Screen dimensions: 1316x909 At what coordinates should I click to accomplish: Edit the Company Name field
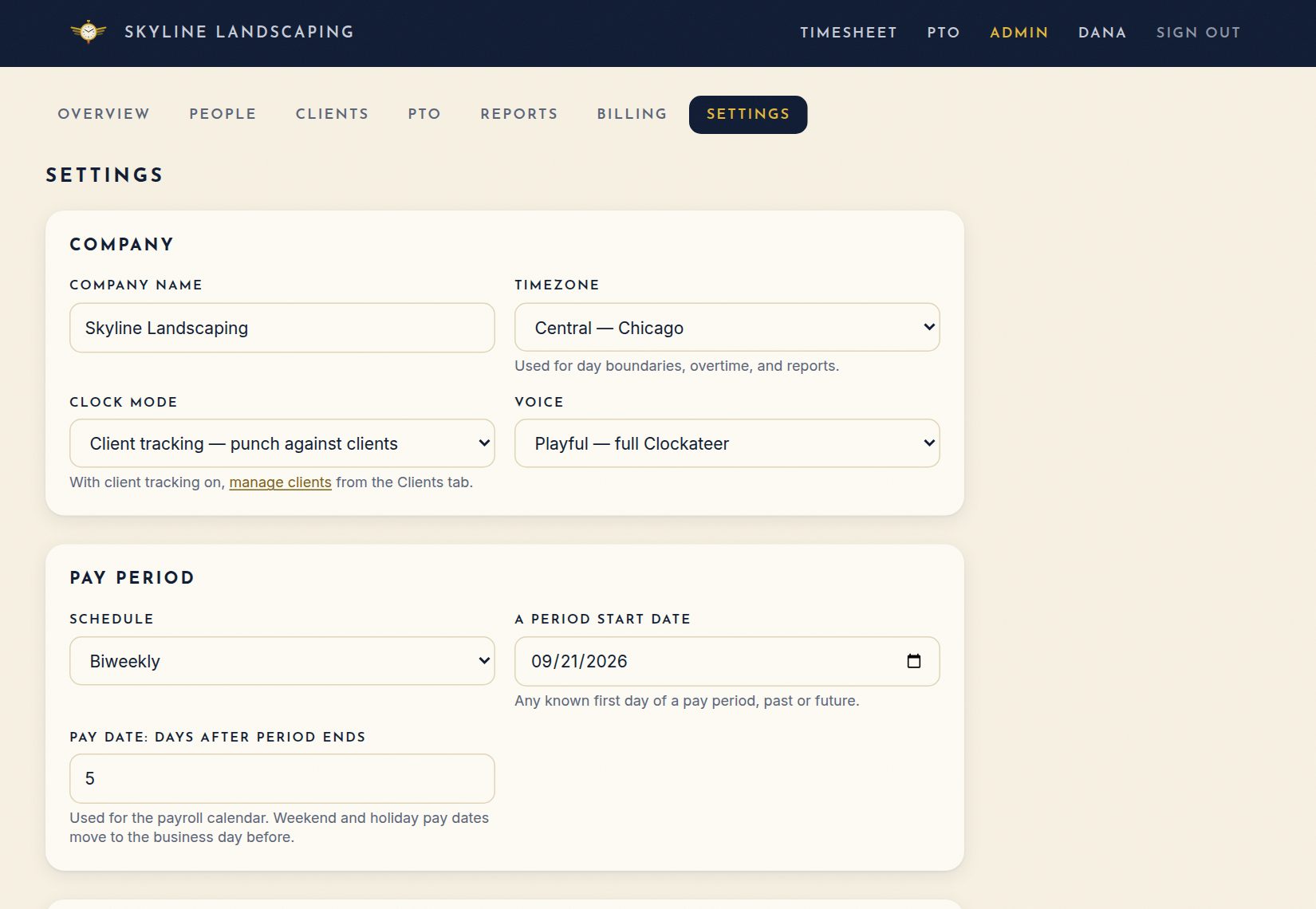(x=282, y=328)
